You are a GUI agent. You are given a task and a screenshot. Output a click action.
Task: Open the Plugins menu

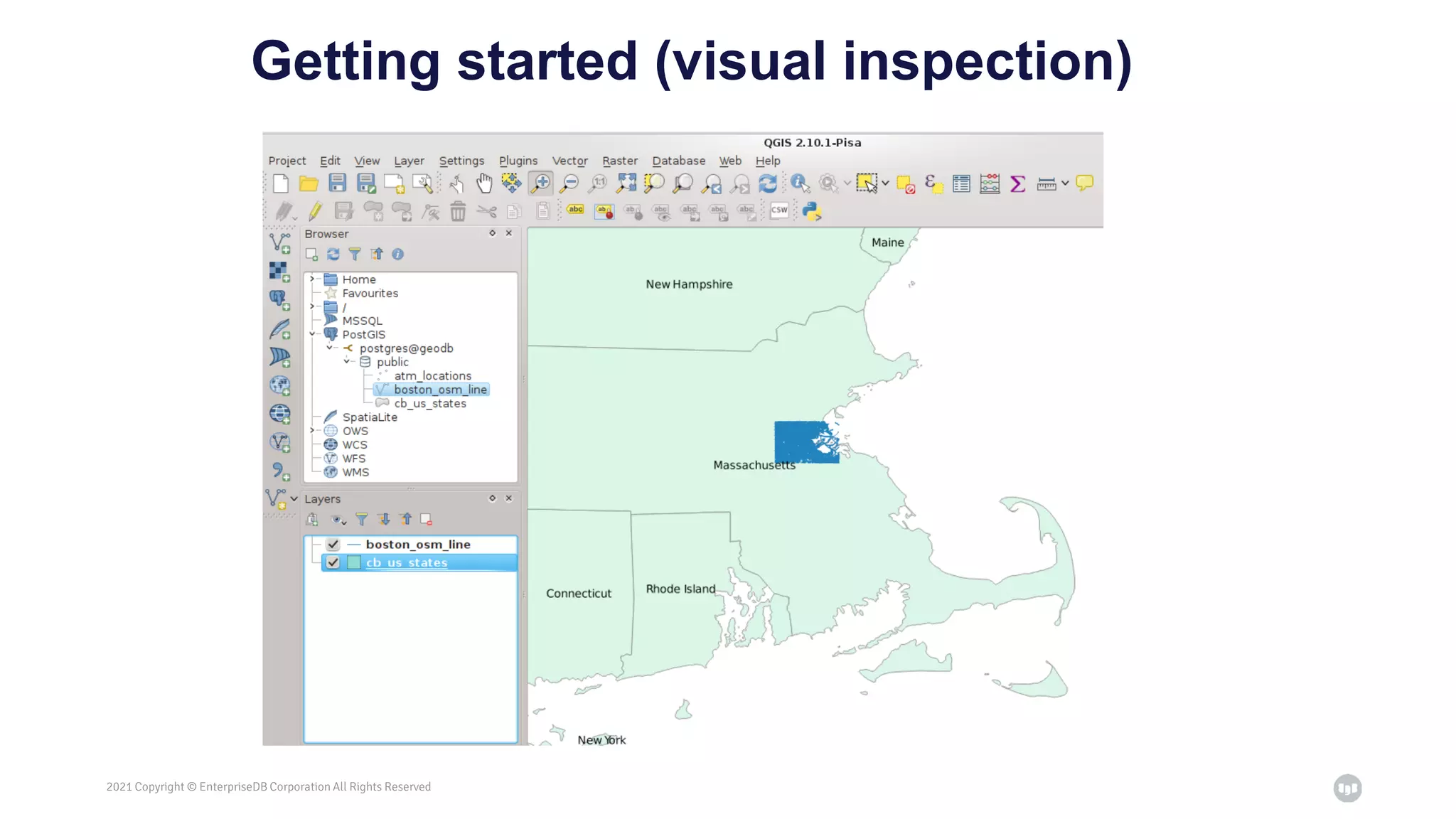518,161
